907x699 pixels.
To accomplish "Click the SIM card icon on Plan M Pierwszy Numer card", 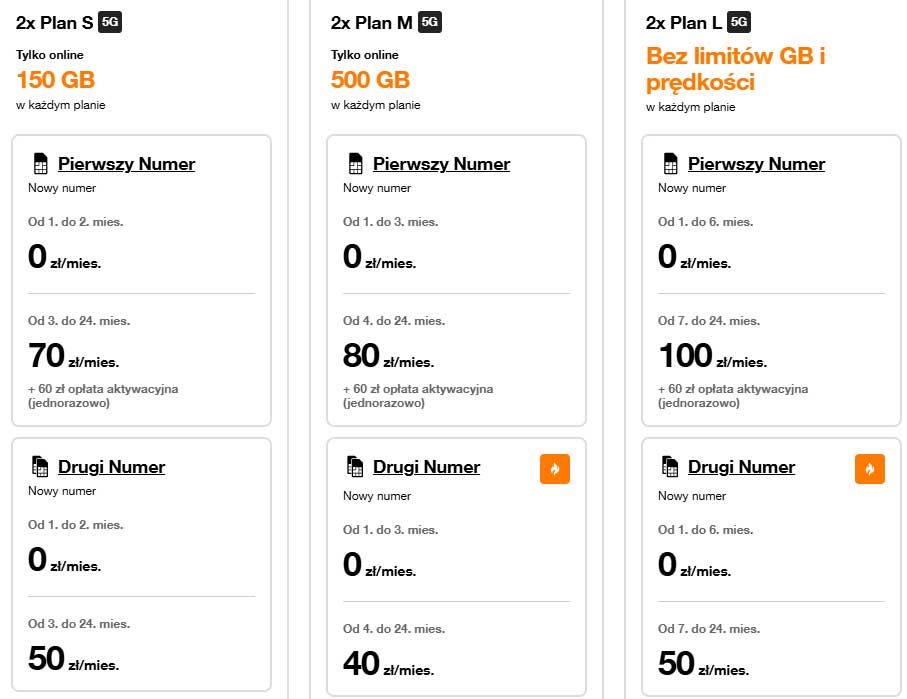I will (356, 162).
